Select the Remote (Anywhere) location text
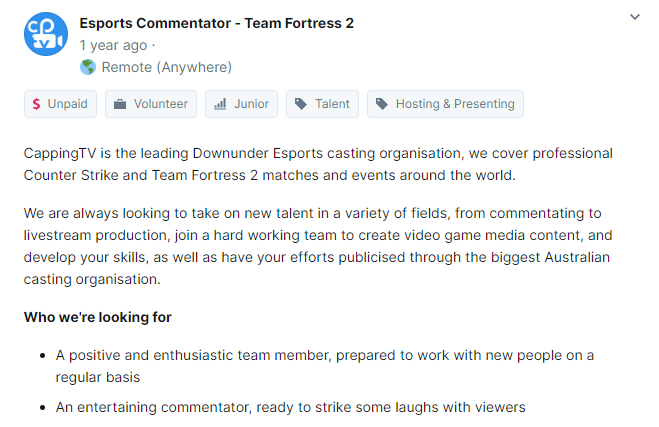This screenshot has width=659, height=427. pos(167,67)
